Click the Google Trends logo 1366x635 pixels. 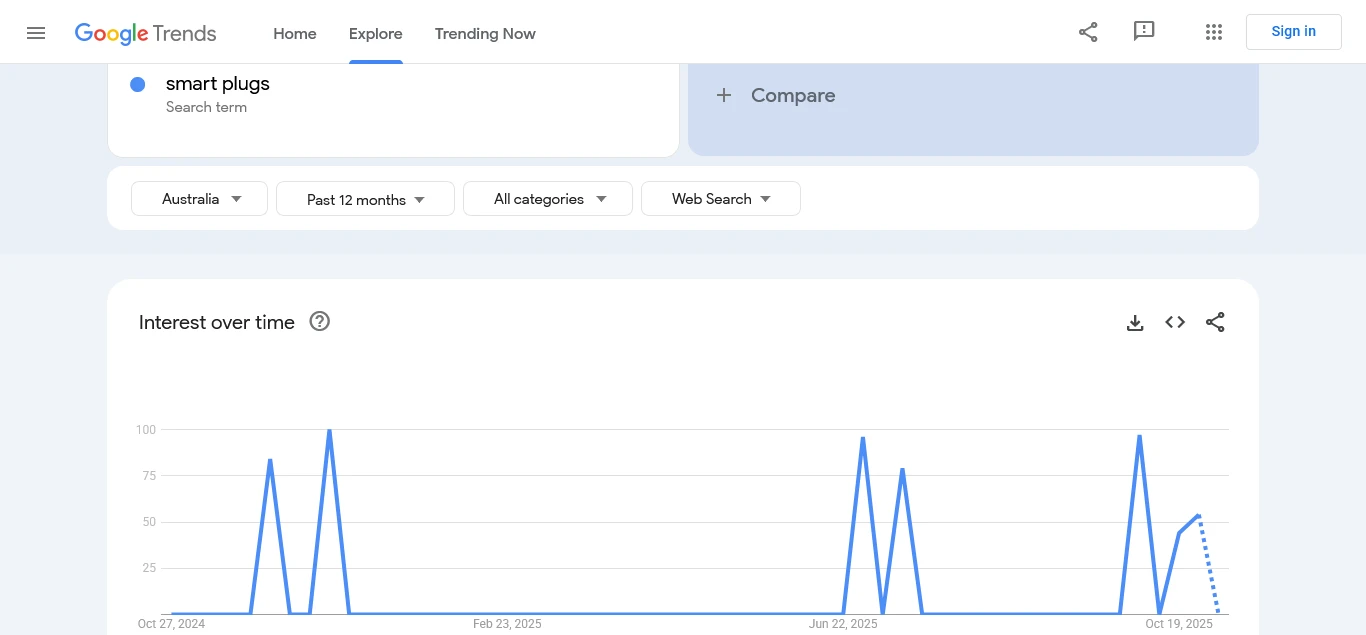(x=146, y=33)
